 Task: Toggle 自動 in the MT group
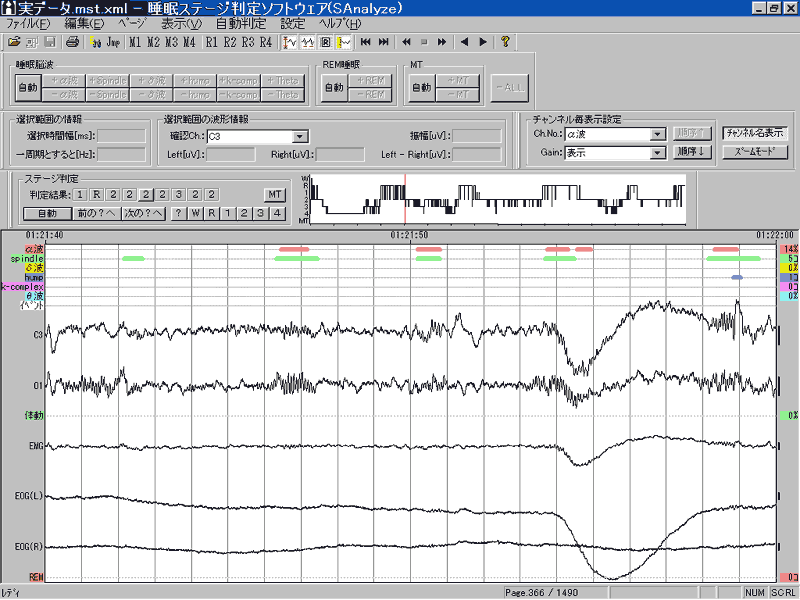coord(422,88)
